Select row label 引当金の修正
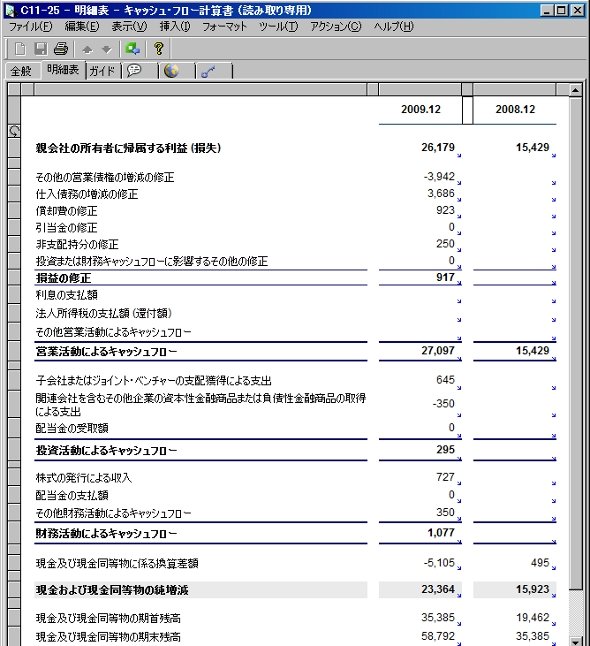The height and width of the screenshot is (646, 590). (66, 228)
